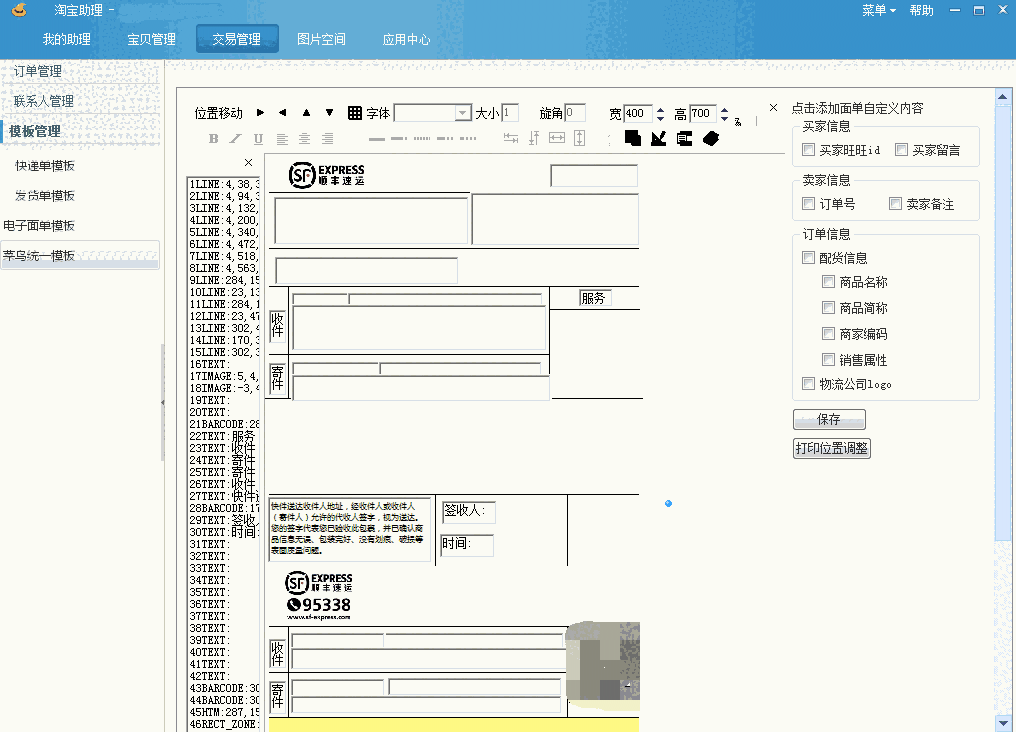1016x732 pixels.
Task: Click the down stepper beside 高 700
Action: tap(724, 118)
